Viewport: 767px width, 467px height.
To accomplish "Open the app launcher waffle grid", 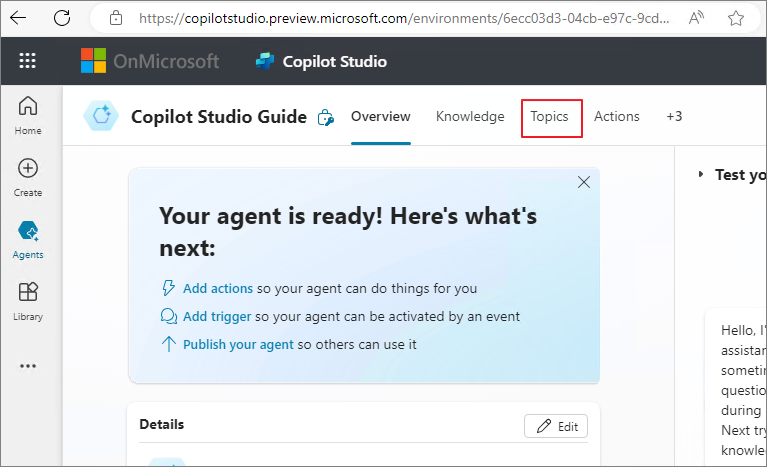I will [x=27, y=61].
